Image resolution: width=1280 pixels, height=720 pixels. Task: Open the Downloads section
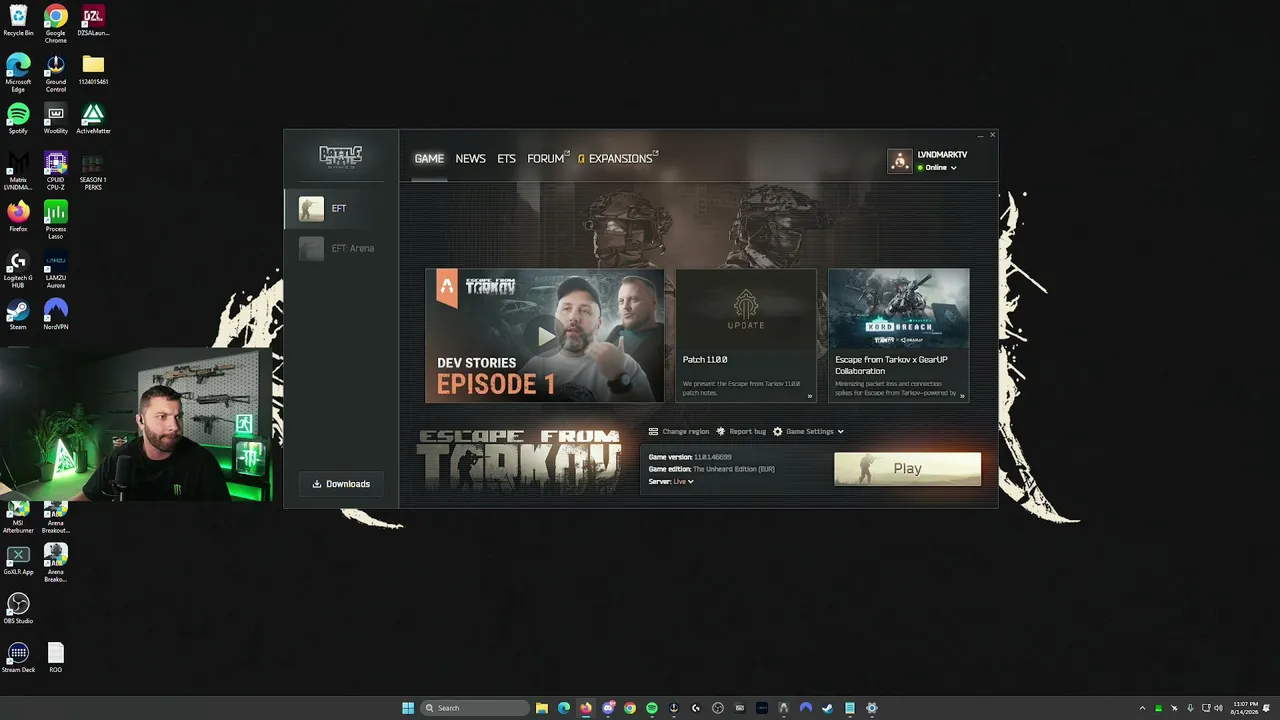tap(341, 484)
